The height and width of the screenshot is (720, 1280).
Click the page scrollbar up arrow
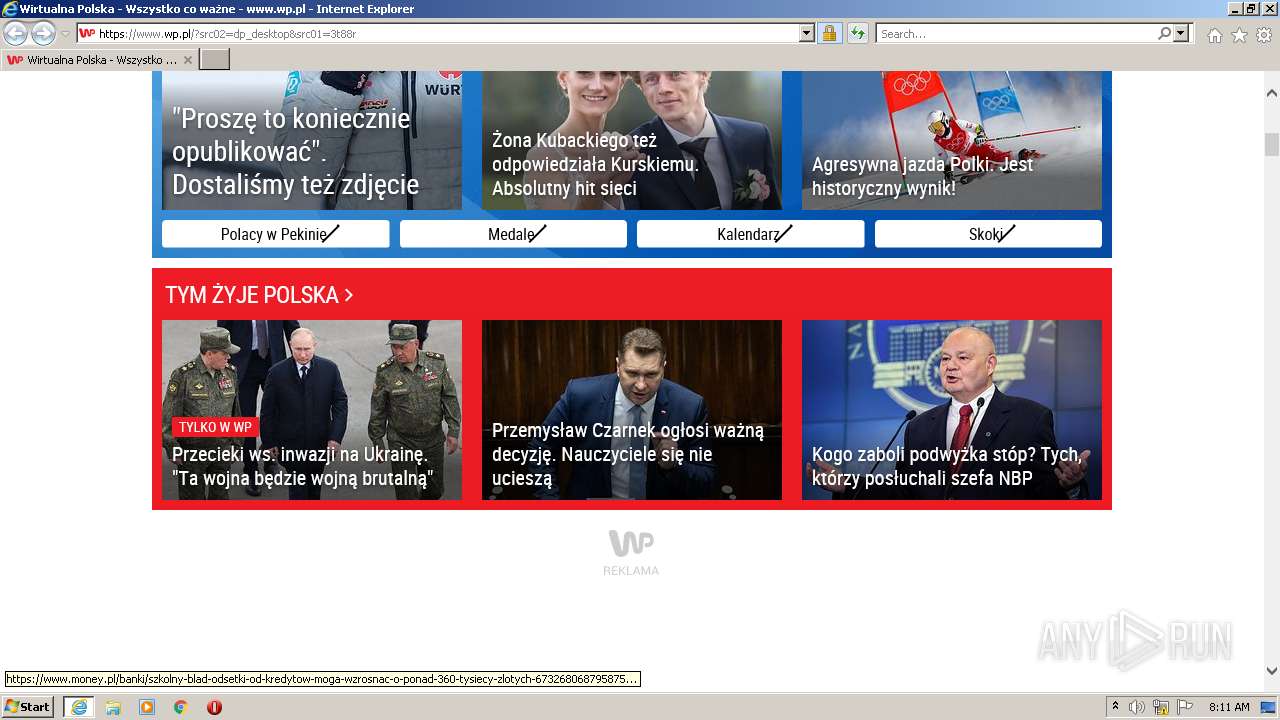1272,94
